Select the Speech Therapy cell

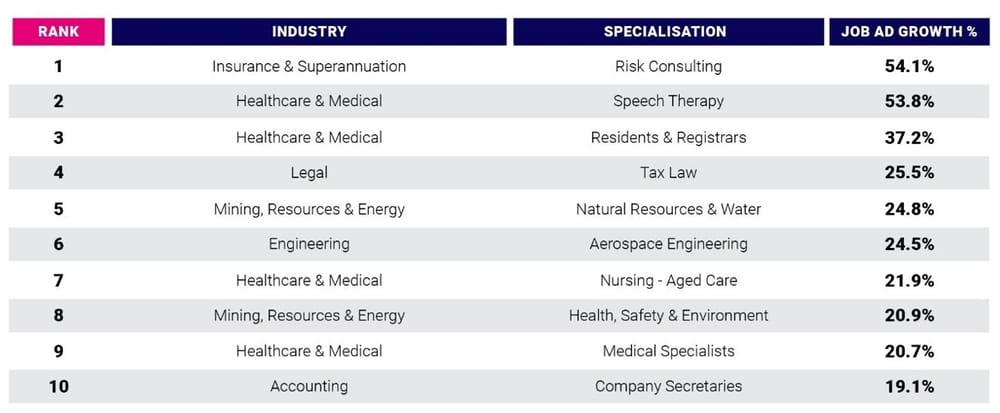click(668, 101)
